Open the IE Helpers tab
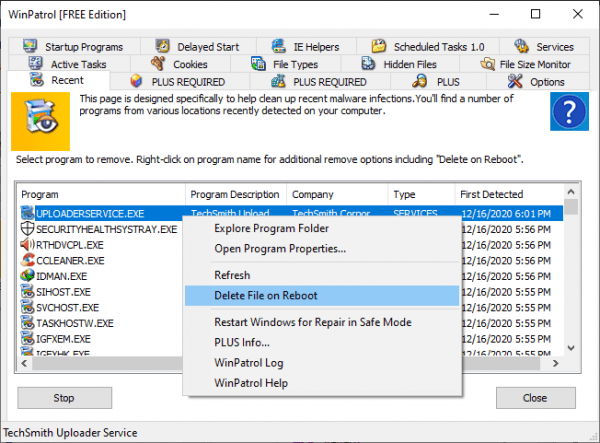 click(306, 47)
